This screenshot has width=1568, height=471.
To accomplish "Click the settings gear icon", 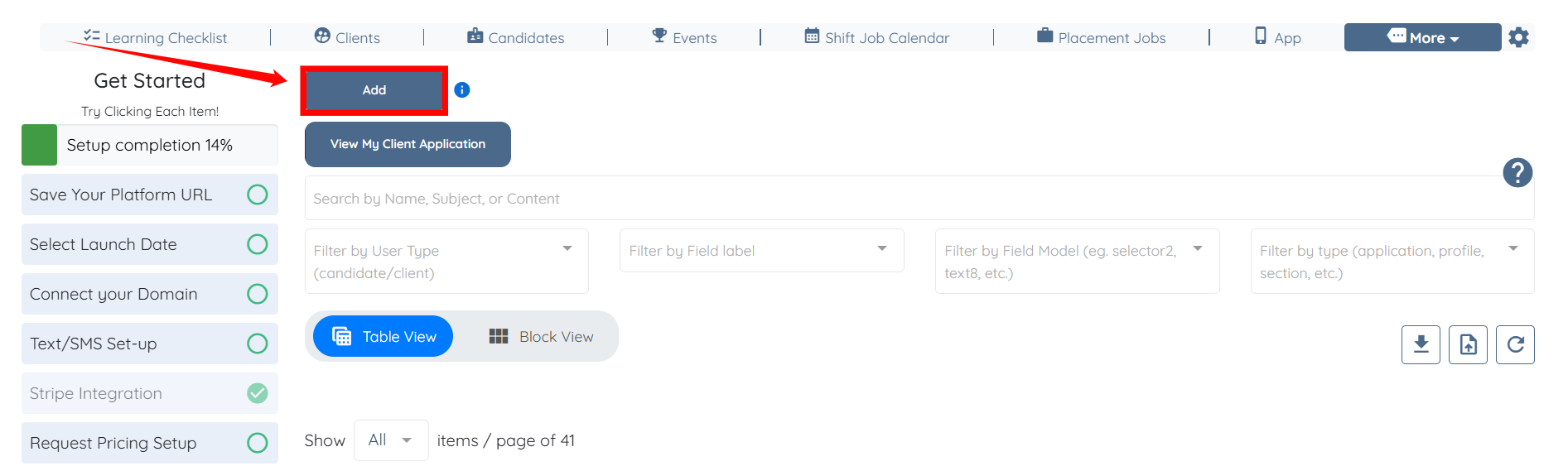I will (x=1518, y=37).
